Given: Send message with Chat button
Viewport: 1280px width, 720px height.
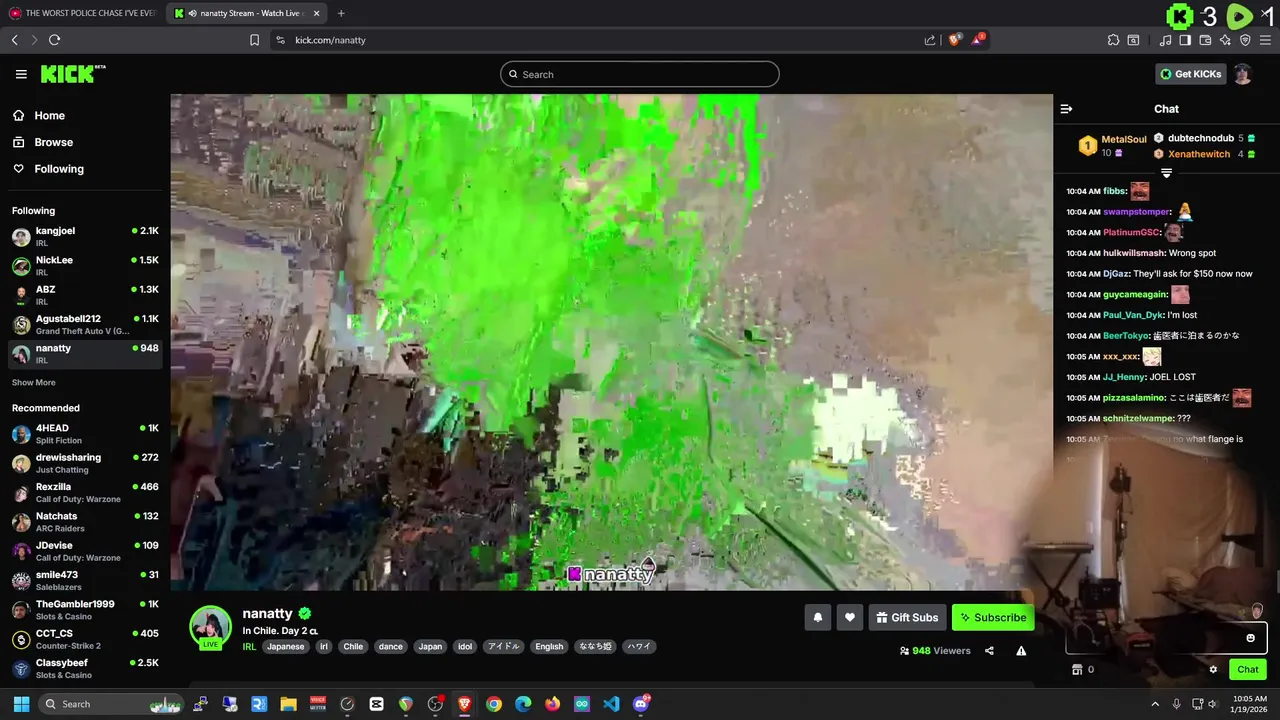Looking at the screenshot, I should pos(1248,670).
